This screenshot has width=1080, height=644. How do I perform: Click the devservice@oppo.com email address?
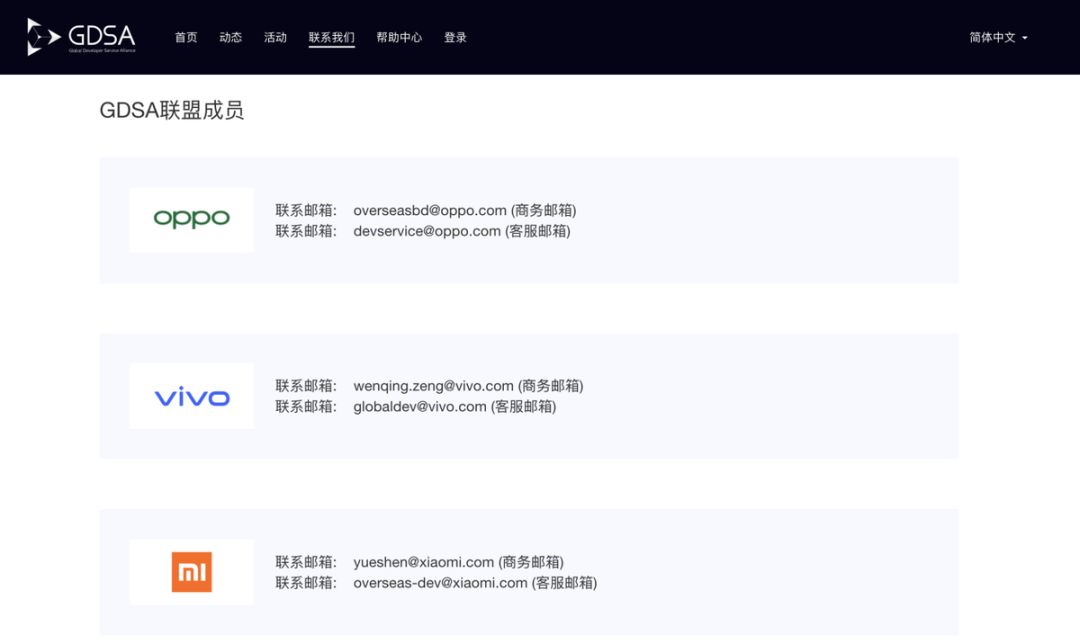pos(427,231)
